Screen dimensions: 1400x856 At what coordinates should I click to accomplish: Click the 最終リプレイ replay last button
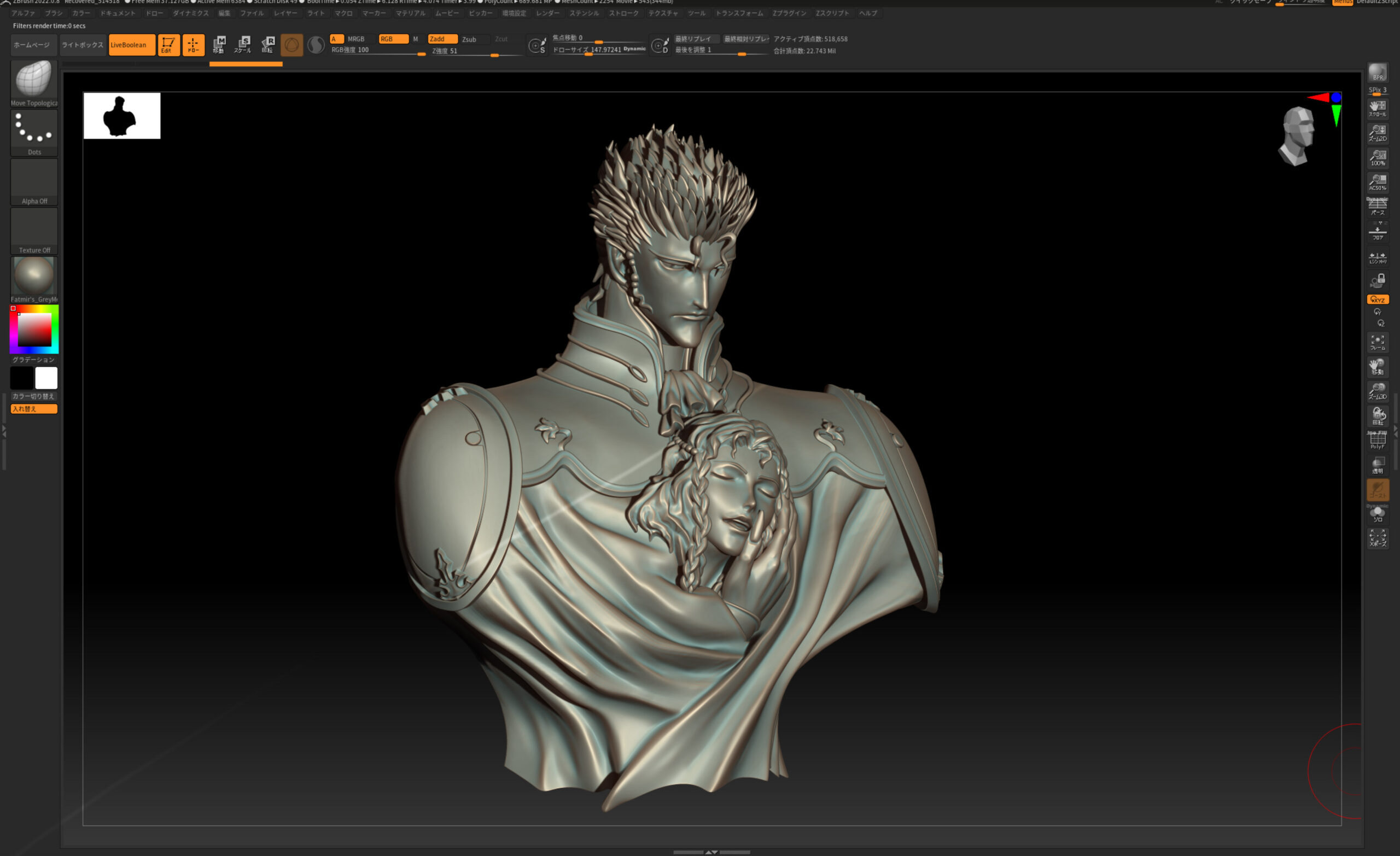point(697,39)
